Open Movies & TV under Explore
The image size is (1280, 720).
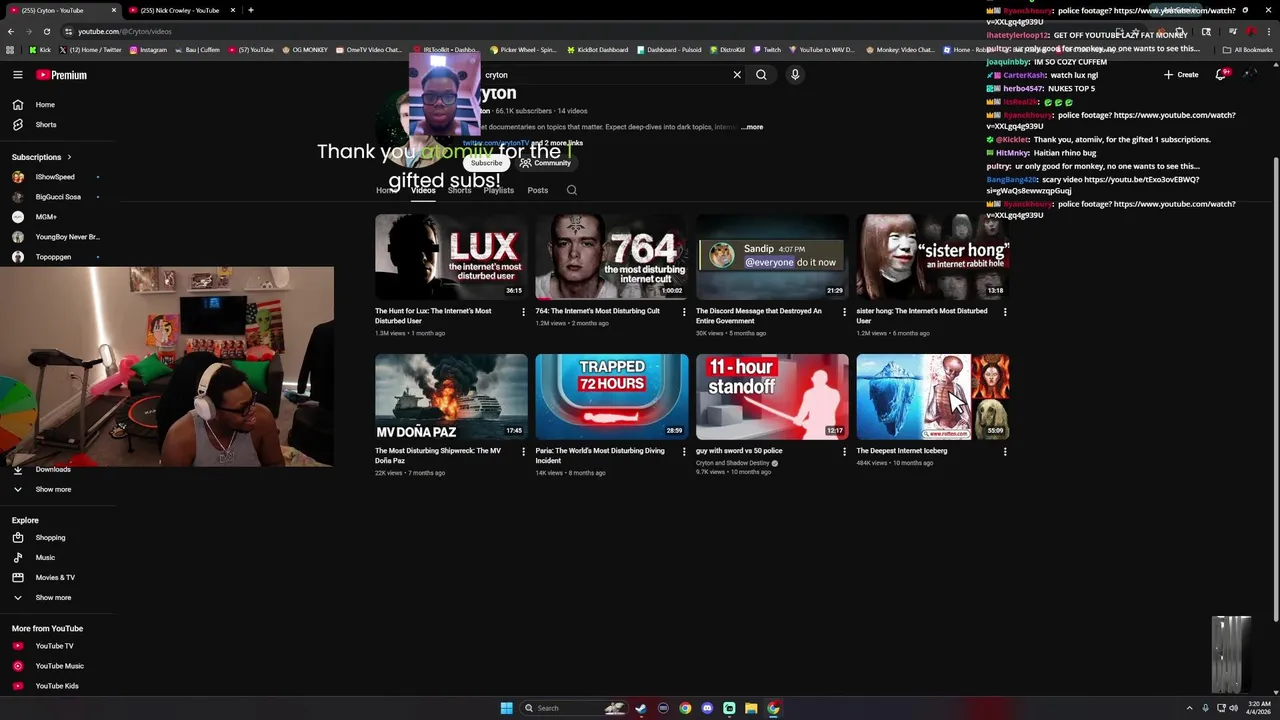pos(55,578)
